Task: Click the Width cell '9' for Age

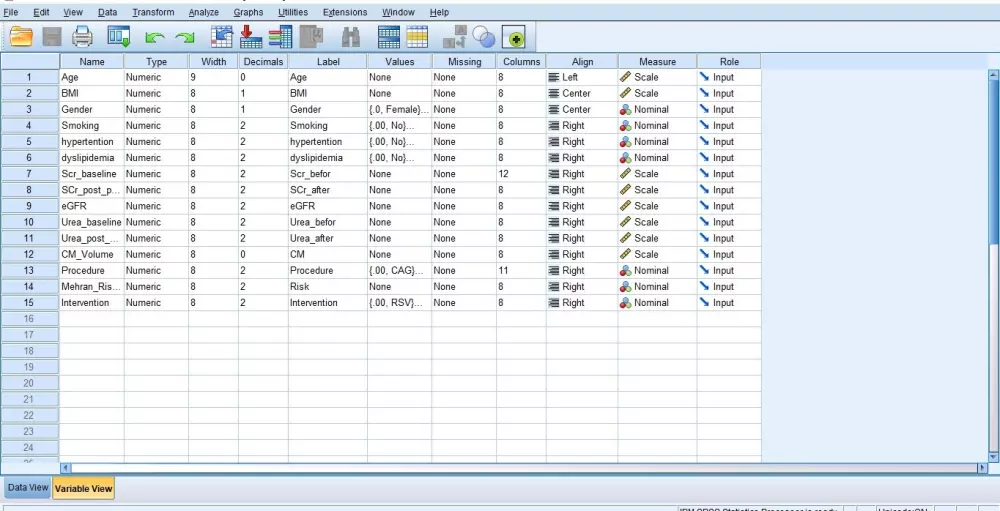Action: coord(214,77)
